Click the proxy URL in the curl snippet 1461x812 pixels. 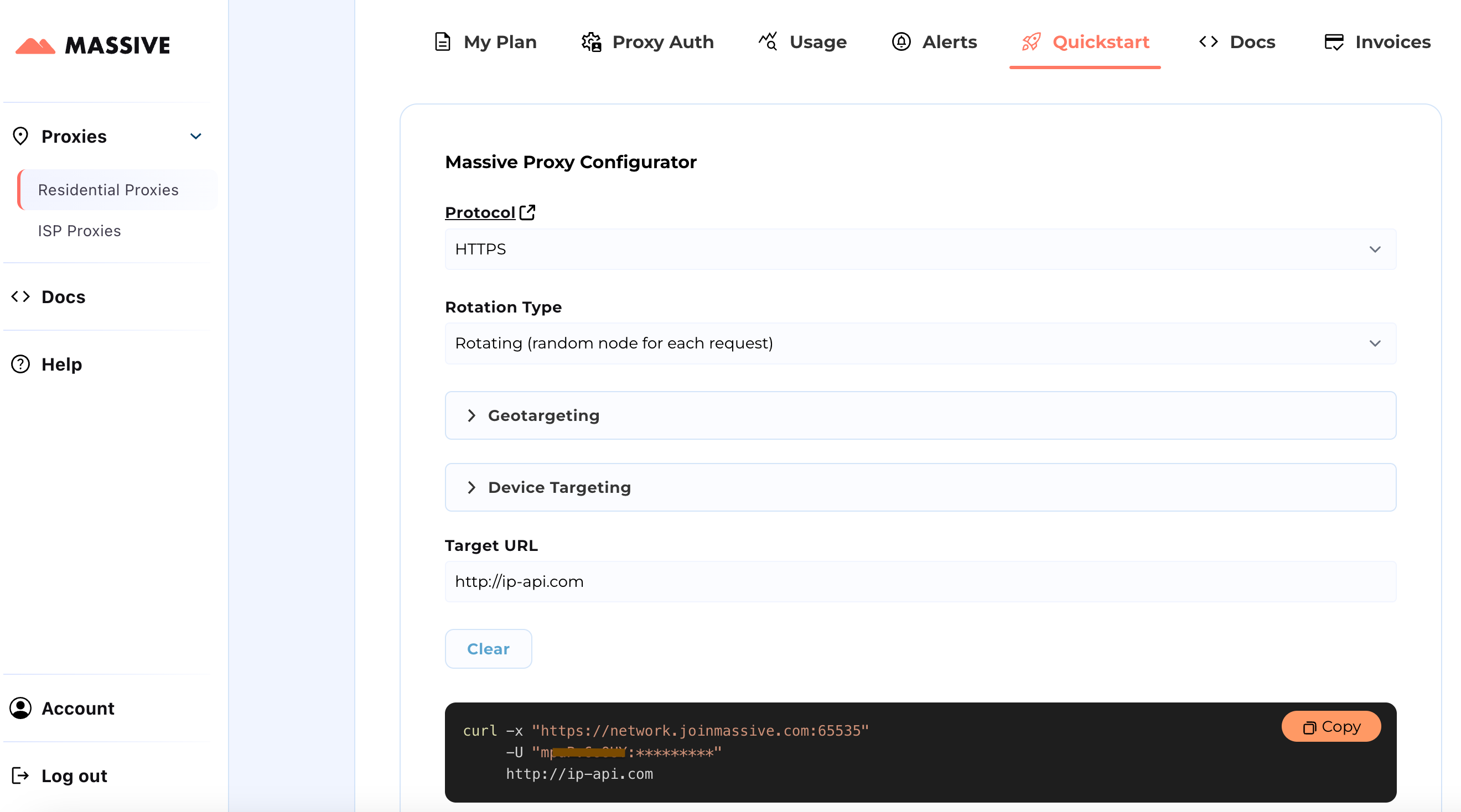coord(700,730)
